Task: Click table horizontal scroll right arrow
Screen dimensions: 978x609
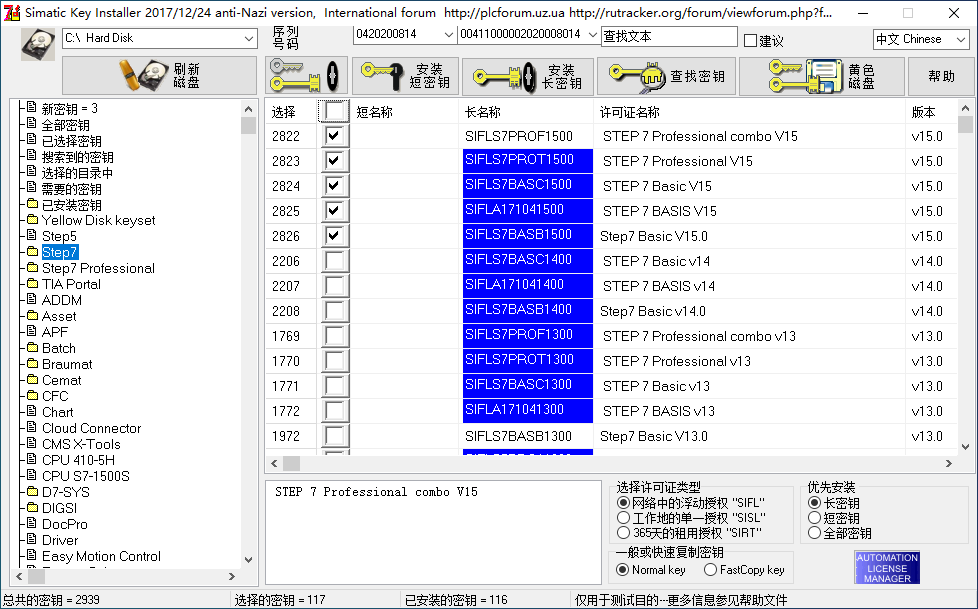Action: (949, 464)
